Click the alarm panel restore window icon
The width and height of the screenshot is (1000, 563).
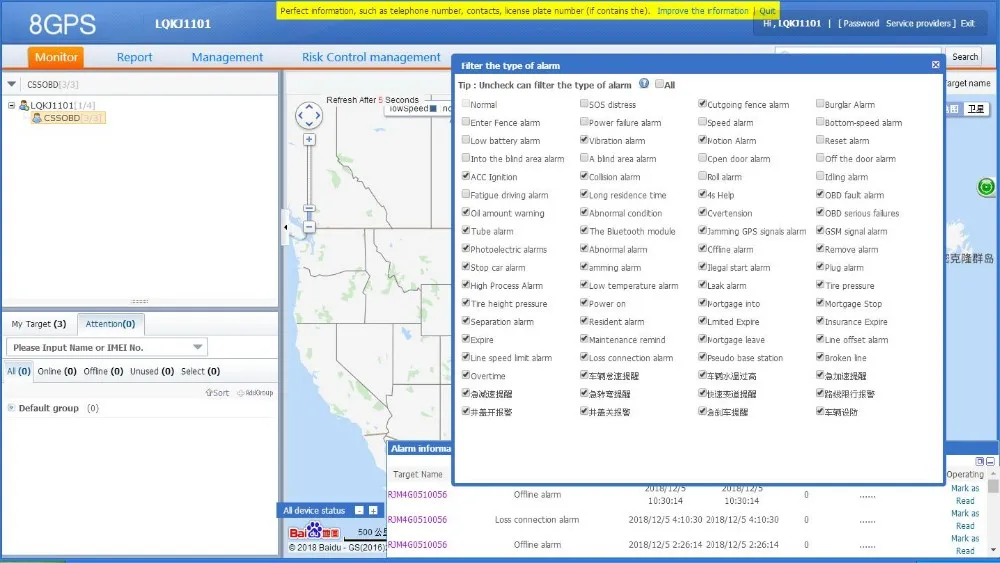(x=980, y=461)
